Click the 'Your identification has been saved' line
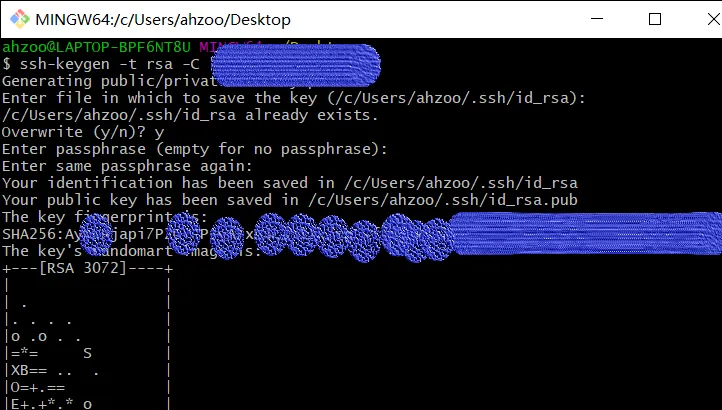Screen dimensions: 722x410 [290, 183]
